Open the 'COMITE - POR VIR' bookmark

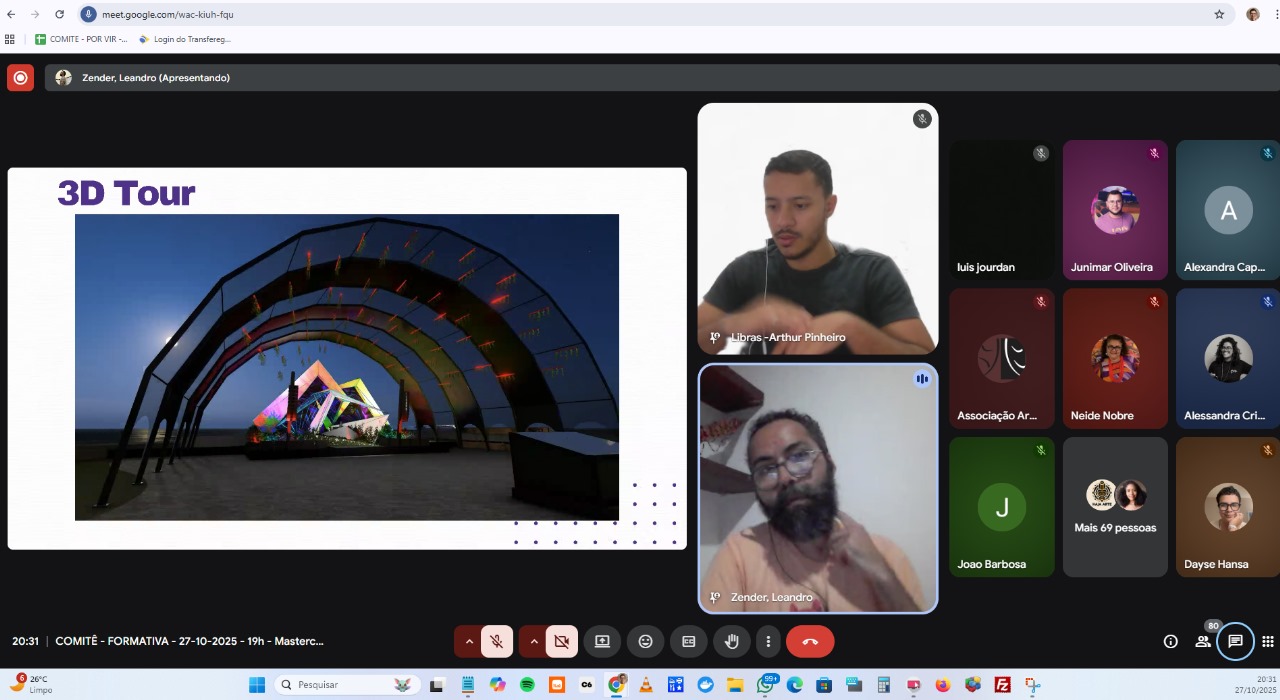coord(82,39)
